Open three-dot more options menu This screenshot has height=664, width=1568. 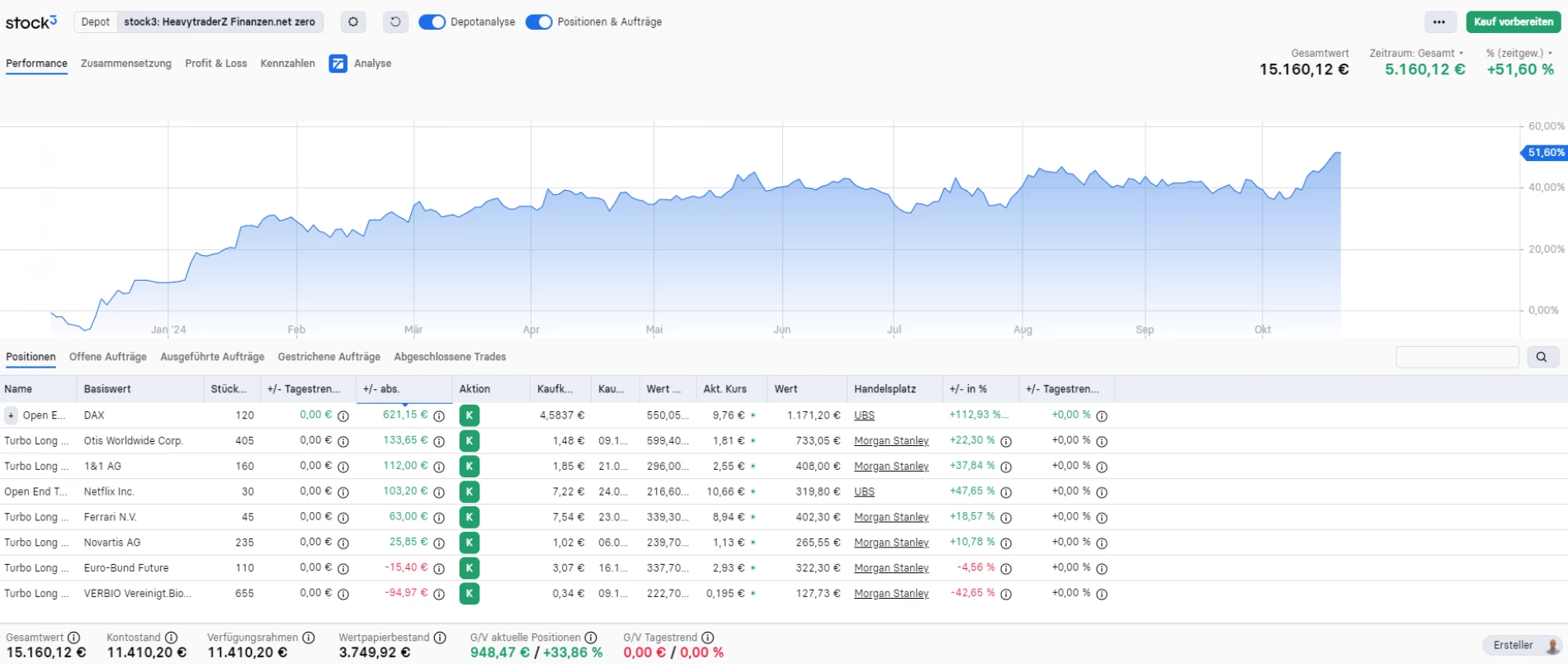[1438, 22]
